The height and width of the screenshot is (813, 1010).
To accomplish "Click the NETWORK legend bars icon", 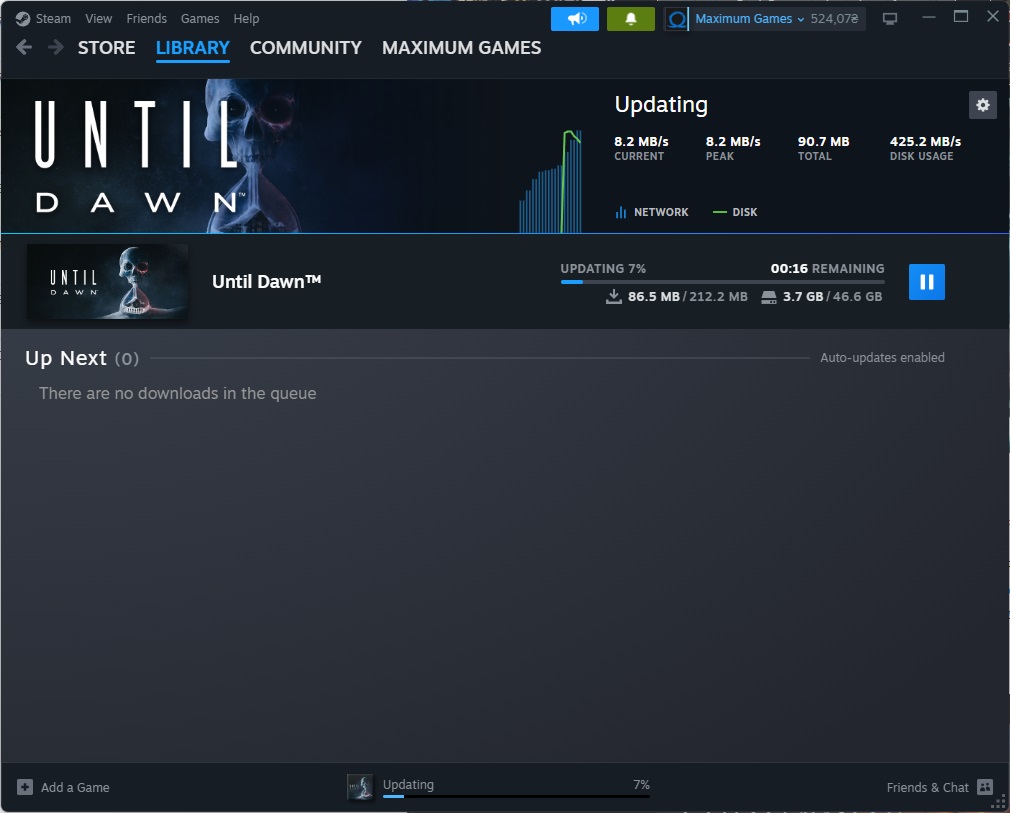I will point(620,212).
